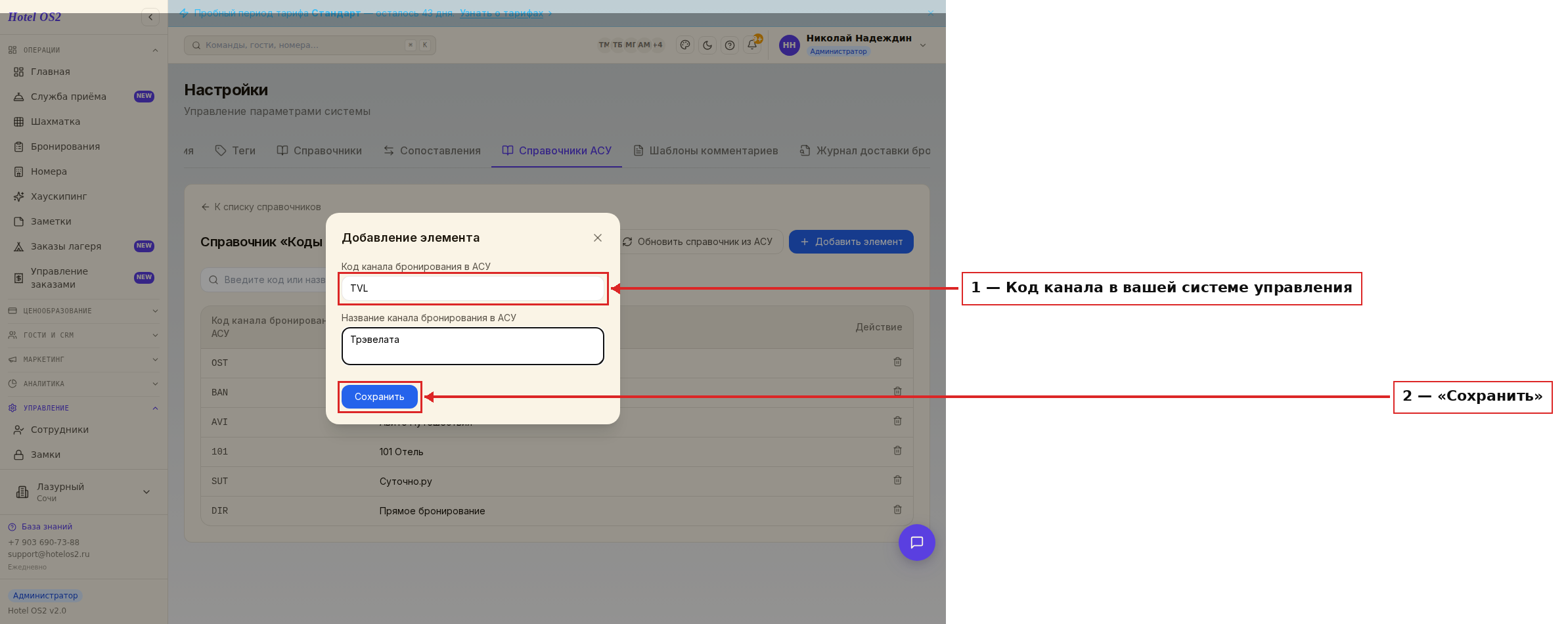1568x624 pixels.
Task: Focus the Команды, гости, номера search field
Action: tap(309, 45)
